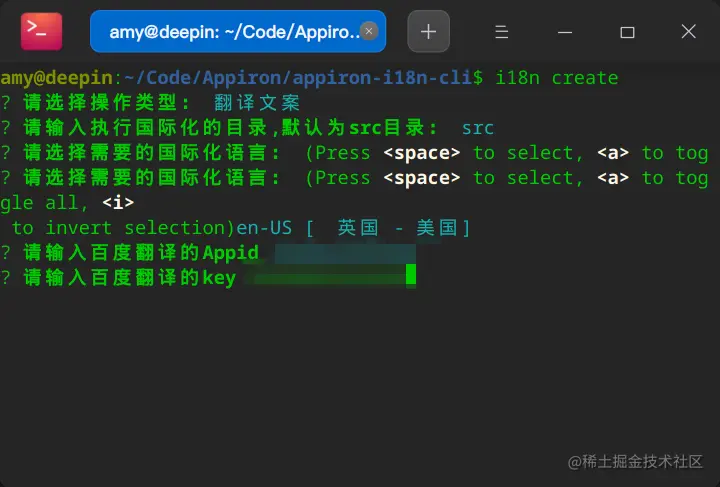
Task: Close the amy@deepin tab
Action: [x=369, y=31]
